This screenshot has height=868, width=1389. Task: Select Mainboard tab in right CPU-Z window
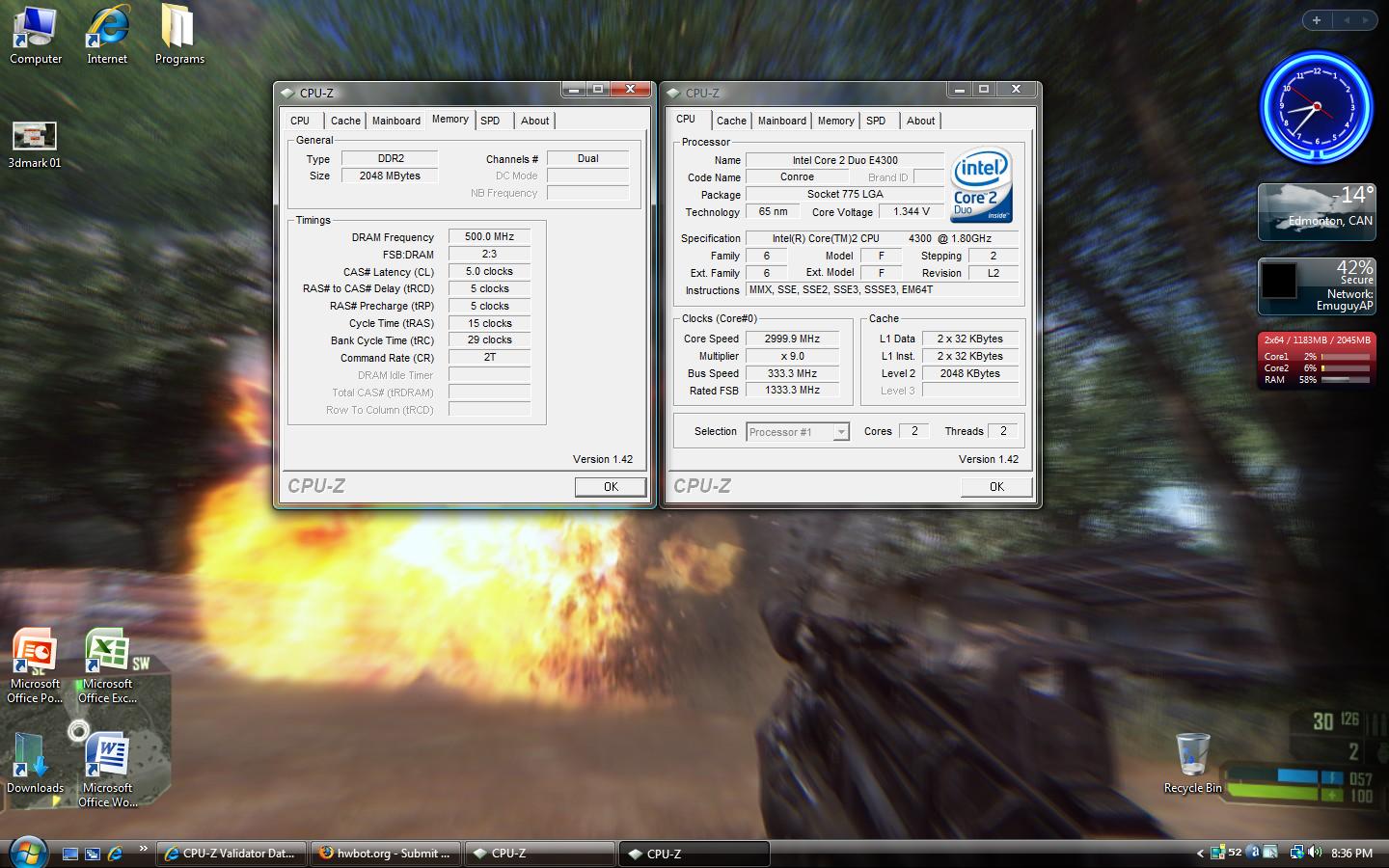(x=782, y=121)
